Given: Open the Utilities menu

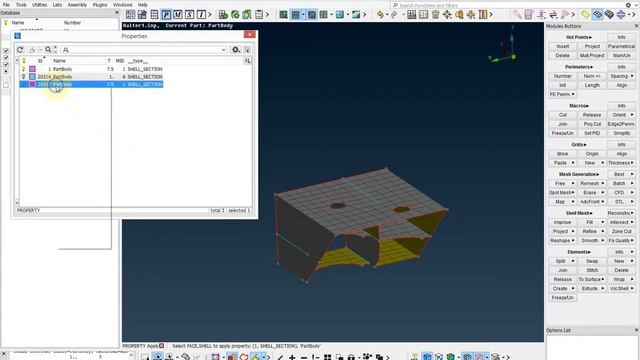Looking at the screenshot, I should 39,5.
